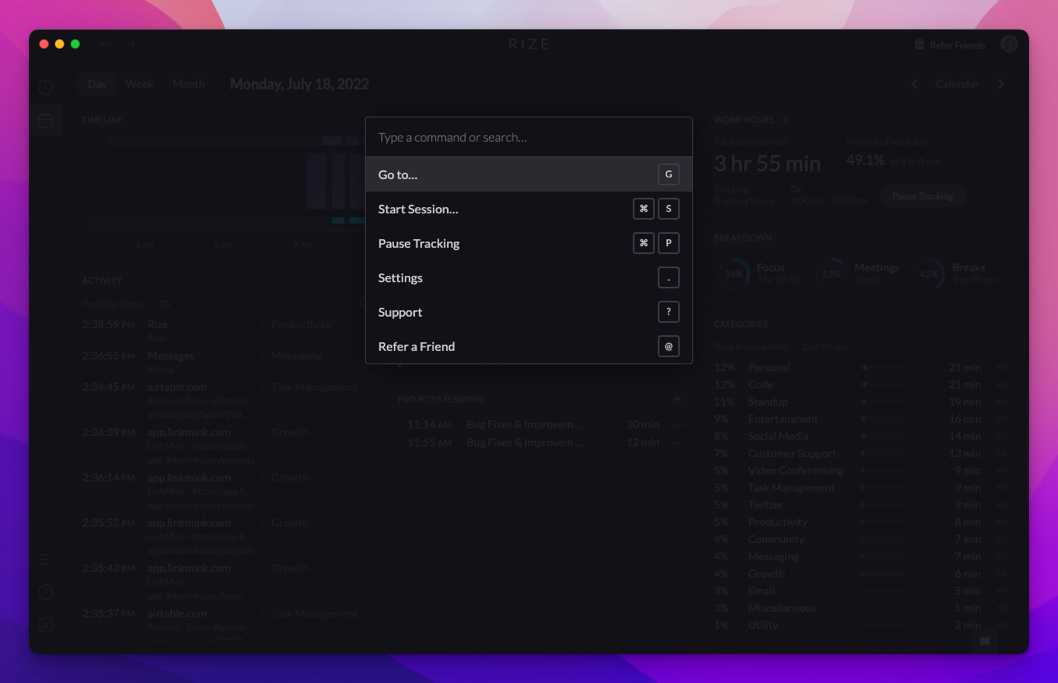Viewport: 1058px width, 683px height.
Task: Open the ellipsis menu for the 11:14 AM session
Action: (678, 425)
